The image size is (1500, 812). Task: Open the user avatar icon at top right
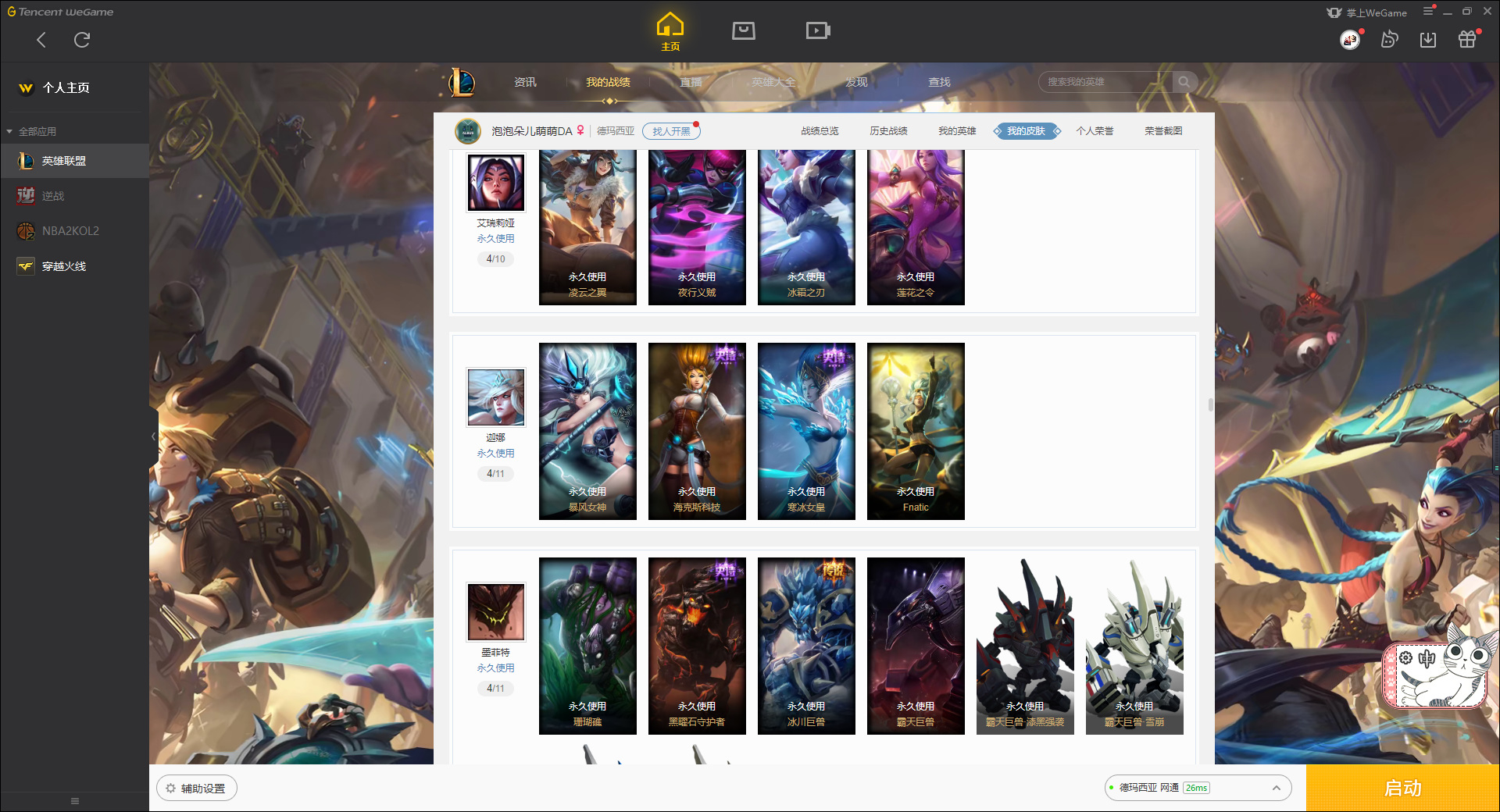click(1350, 39)
